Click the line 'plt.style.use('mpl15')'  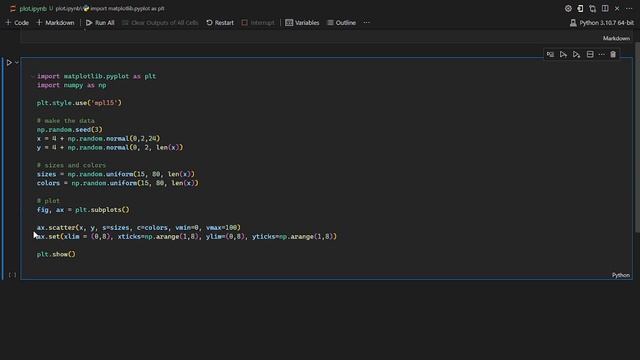(79, 103)
